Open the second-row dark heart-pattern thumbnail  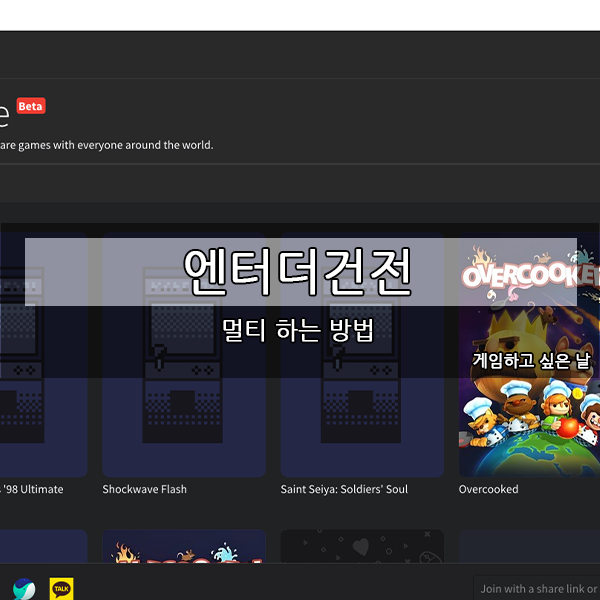click(x=362, y=546)
